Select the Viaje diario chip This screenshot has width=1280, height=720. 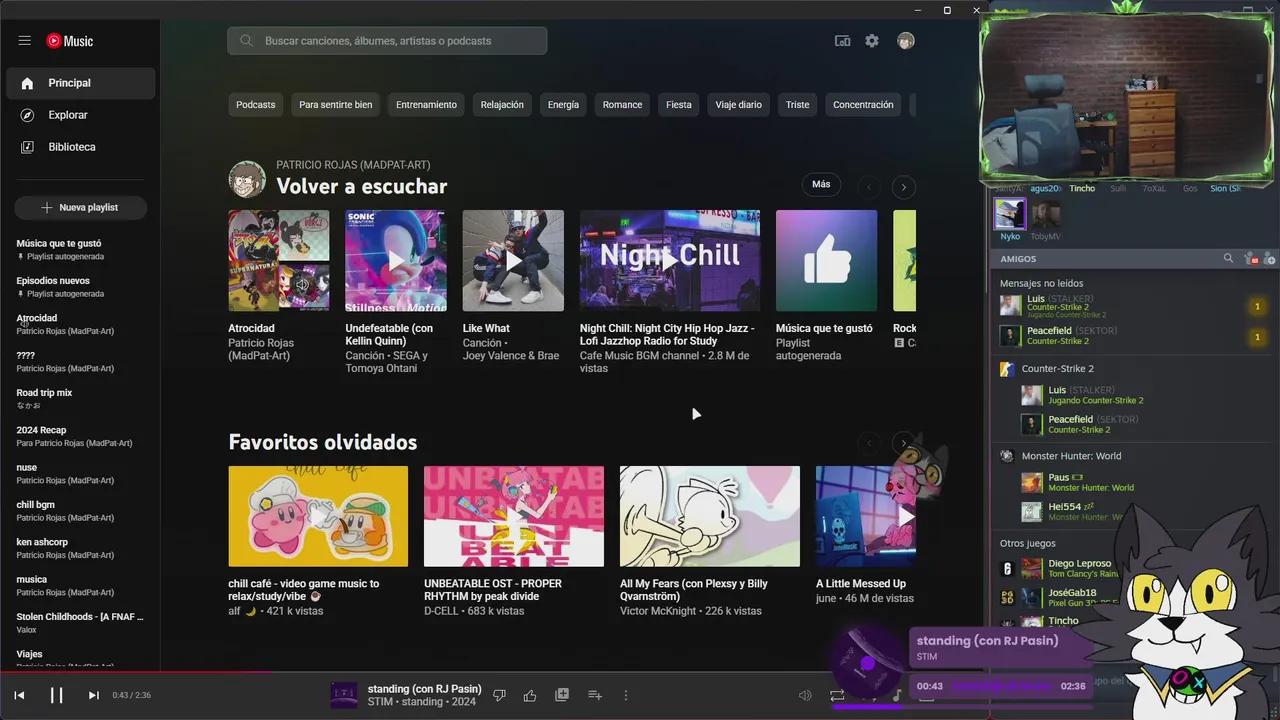point(738,105)
